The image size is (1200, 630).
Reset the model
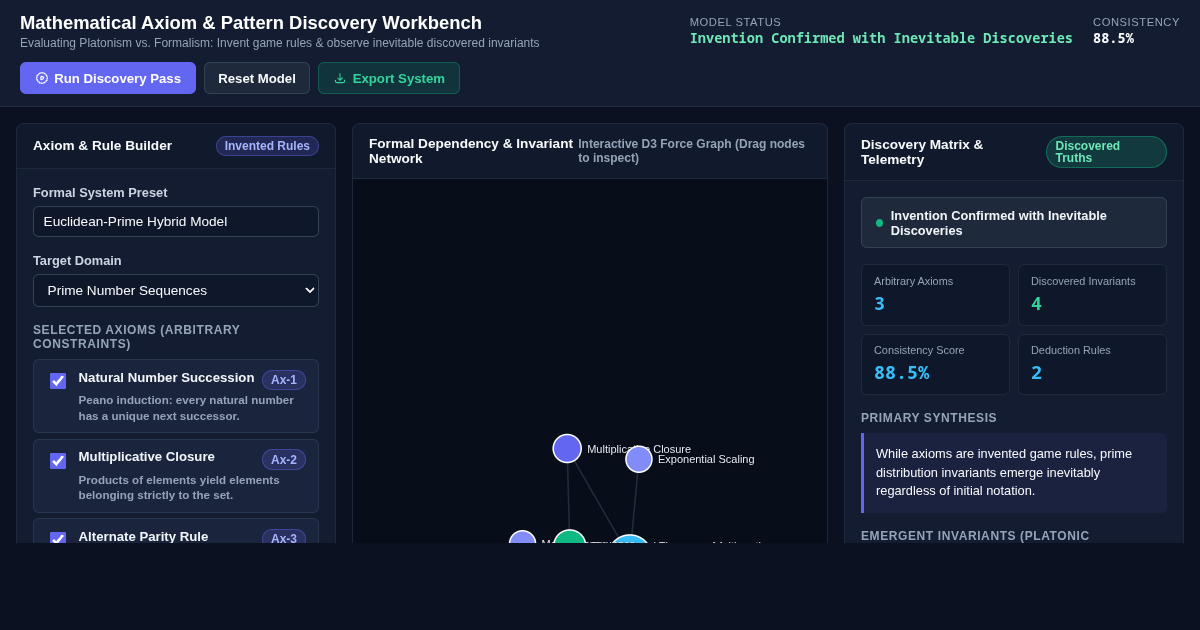tap(257, 78)
